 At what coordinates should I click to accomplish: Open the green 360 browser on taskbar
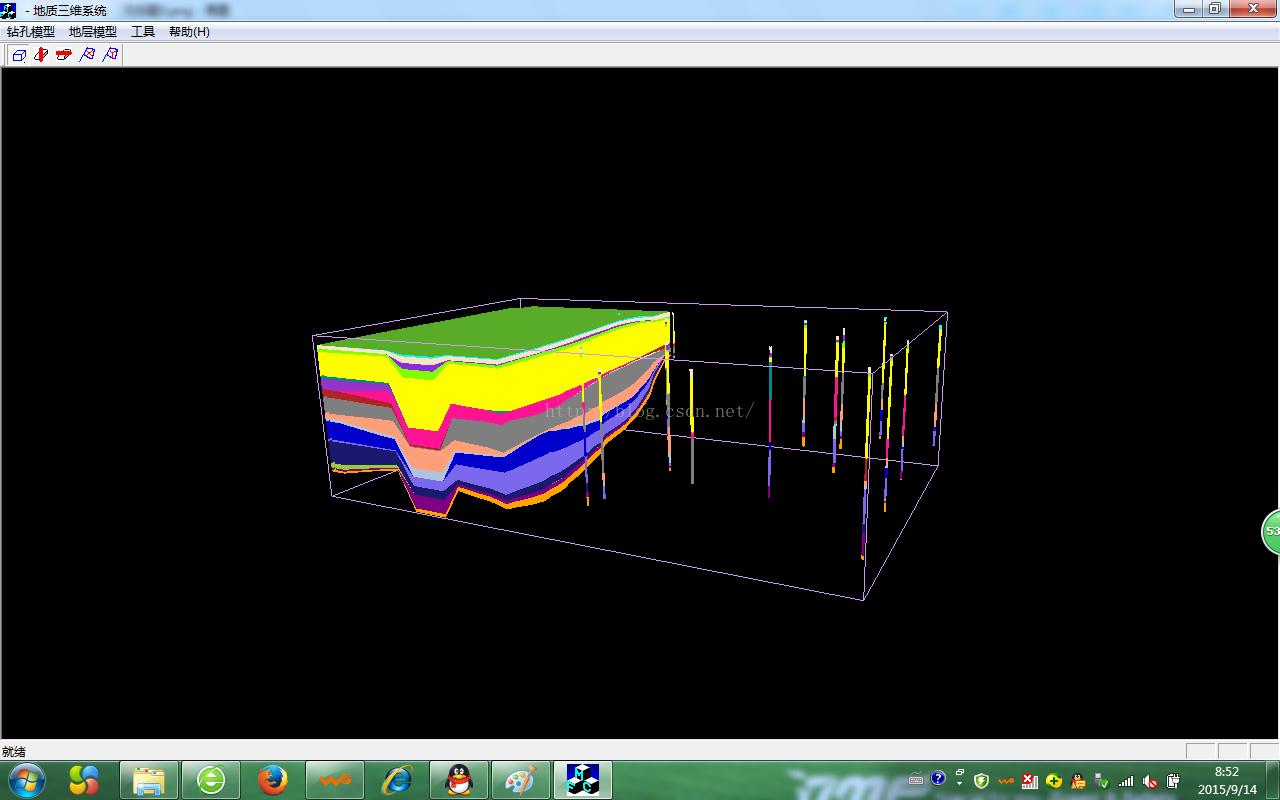click(211, 780)
